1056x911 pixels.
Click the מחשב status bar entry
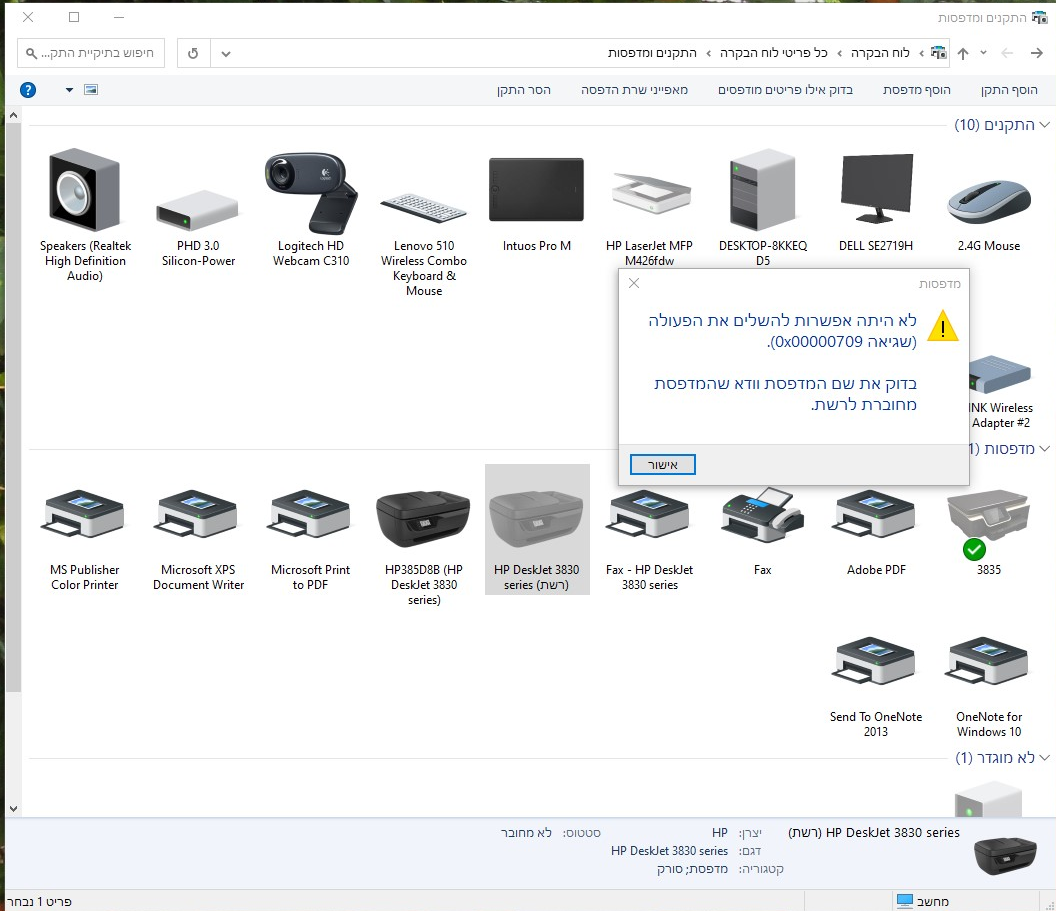923,901
